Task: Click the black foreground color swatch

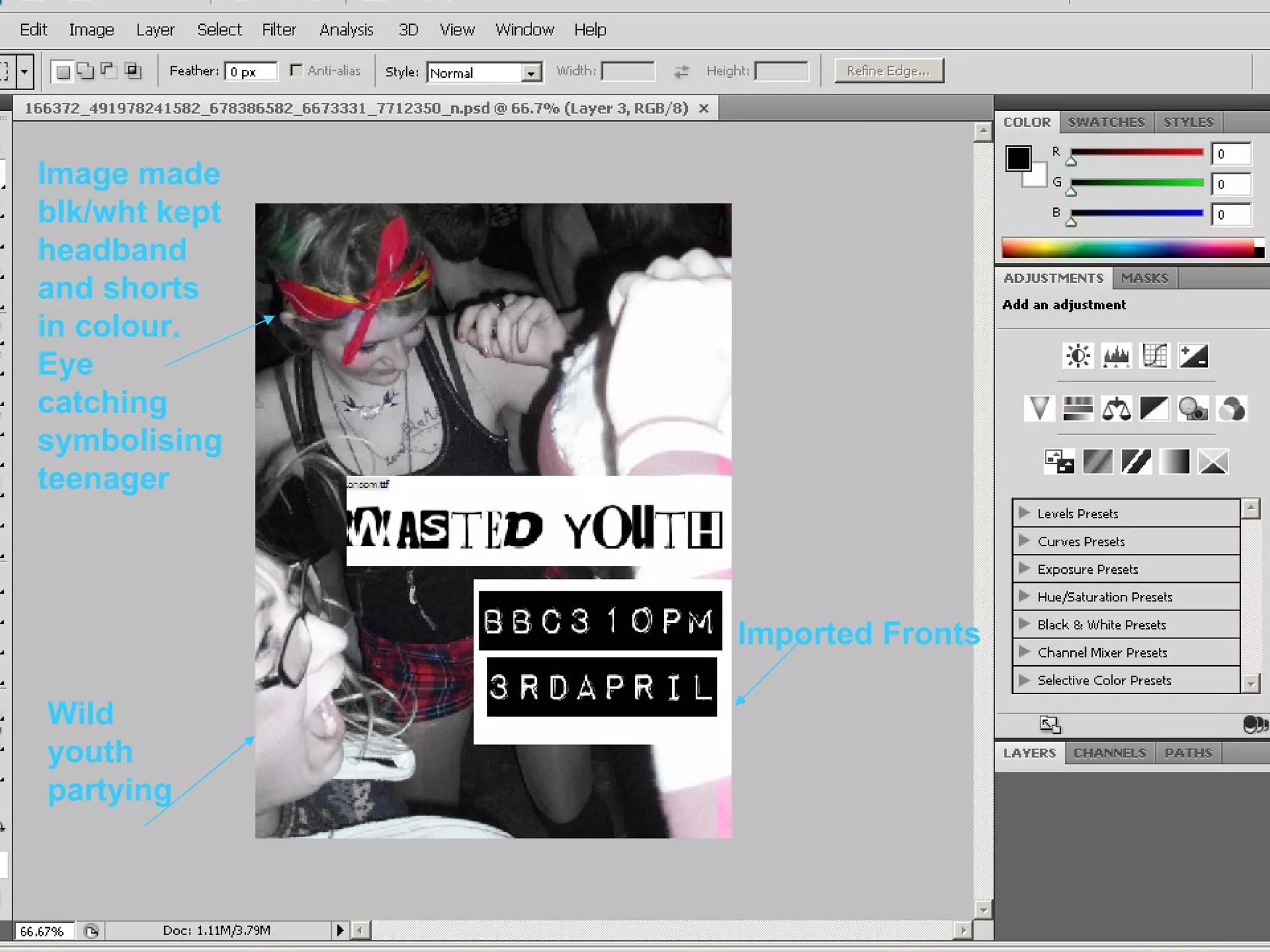Action: (x=1018, y=158)
